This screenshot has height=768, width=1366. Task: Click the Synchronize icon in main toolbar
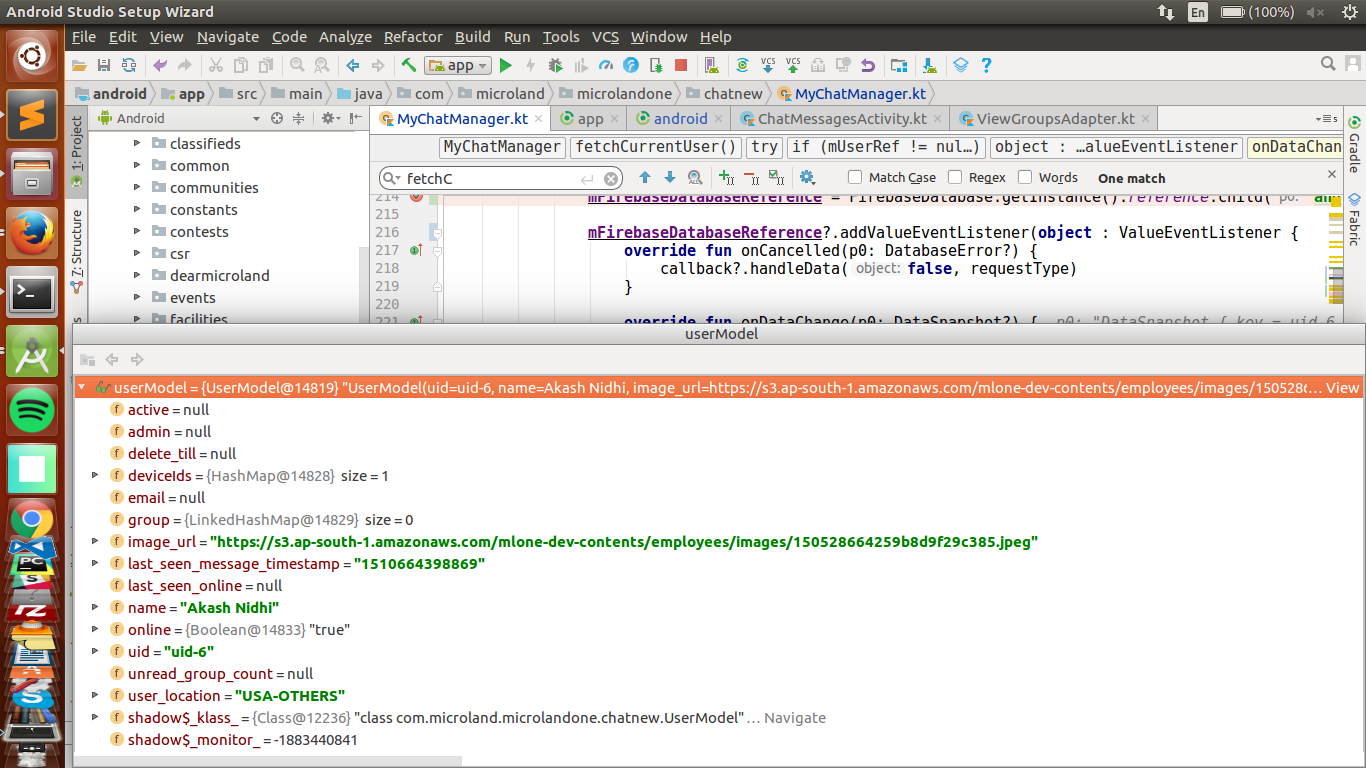point(129,65)
